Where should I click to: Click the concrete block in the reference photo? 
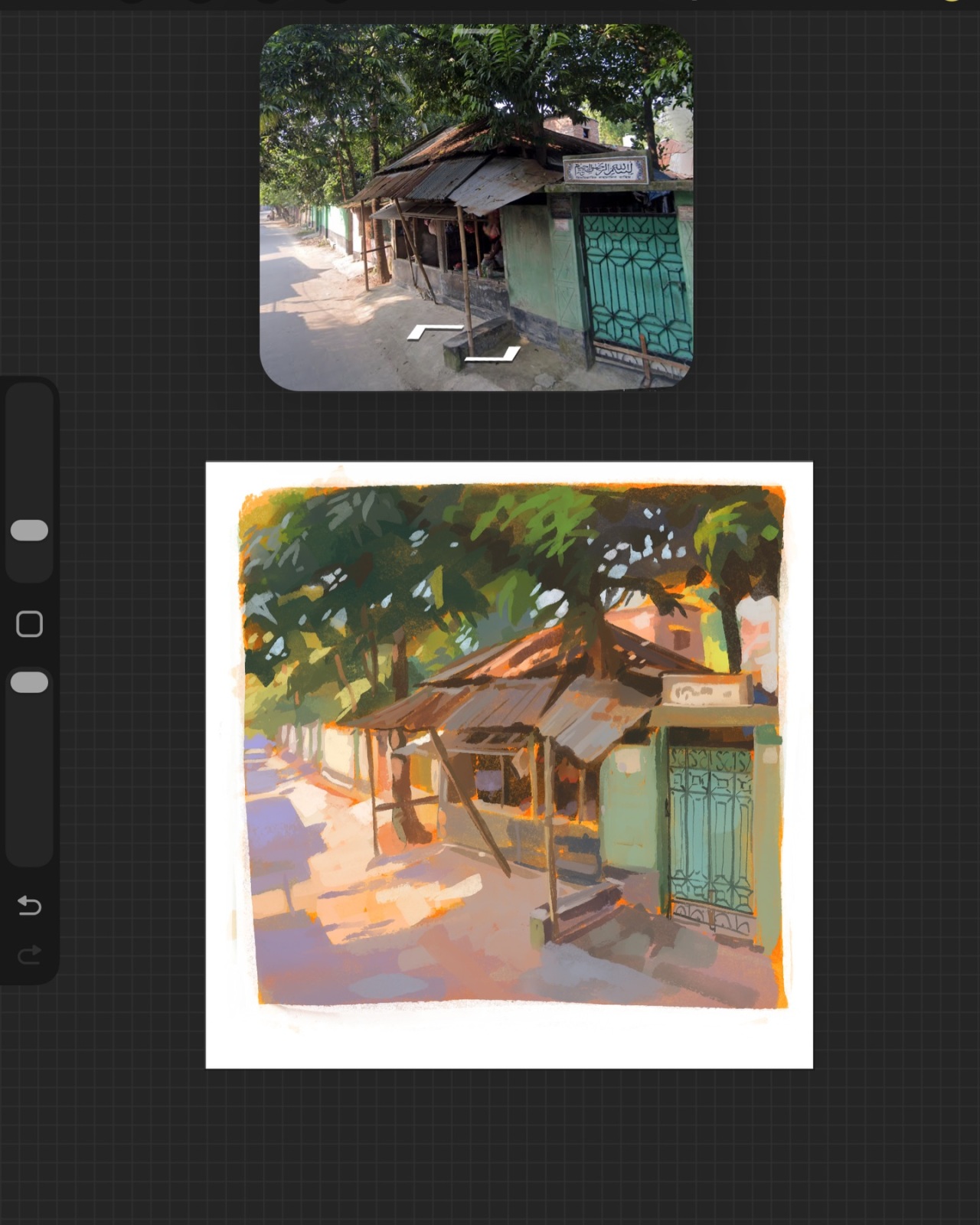pos(476,339)
